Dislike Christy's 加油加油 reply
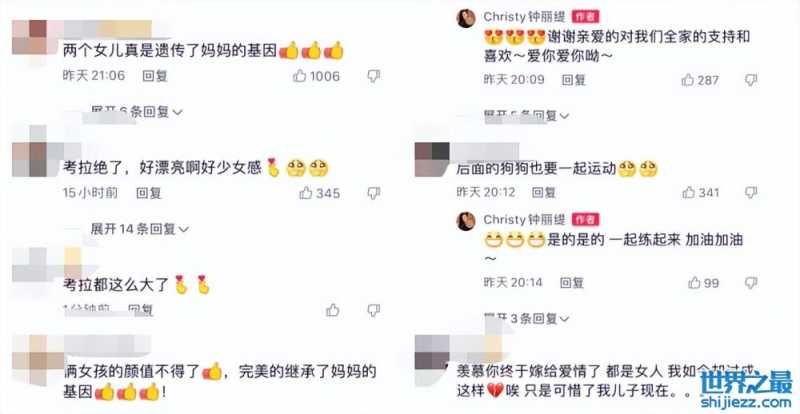The image size is (800, 414). point(751,283)
